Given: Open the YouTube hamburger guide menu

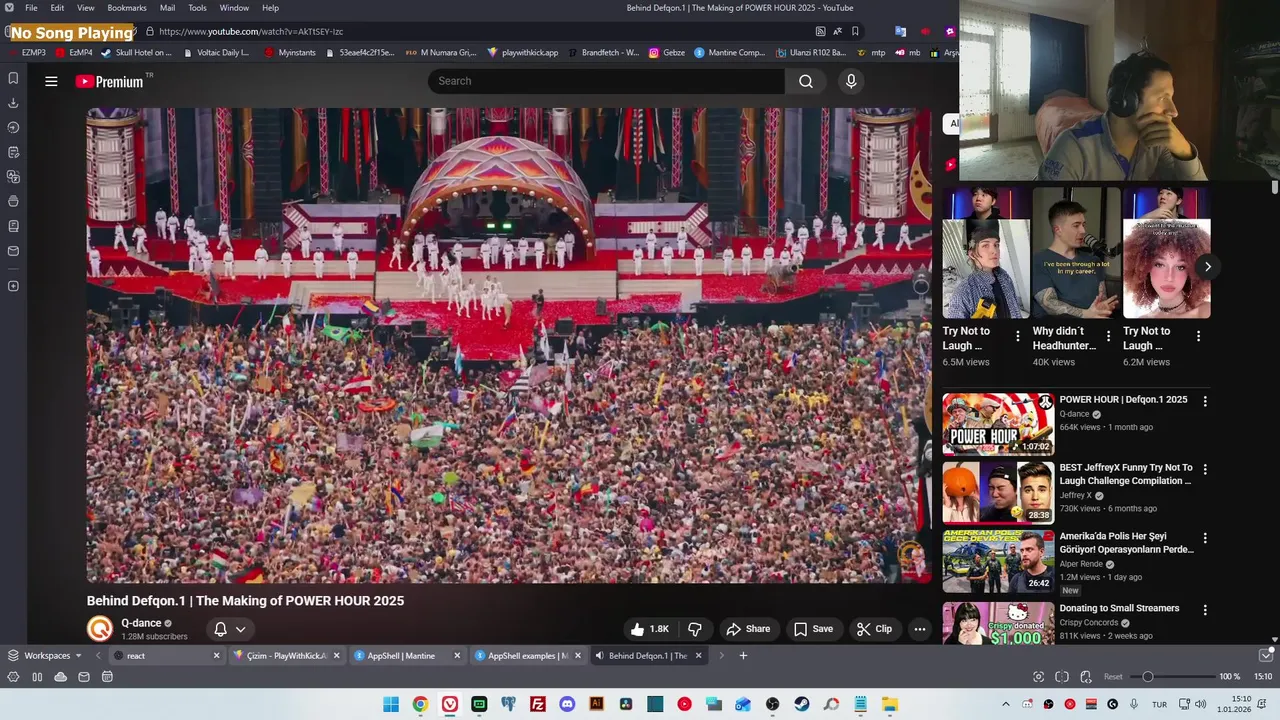Looking at the screenshot, I should tap(51, 81).
